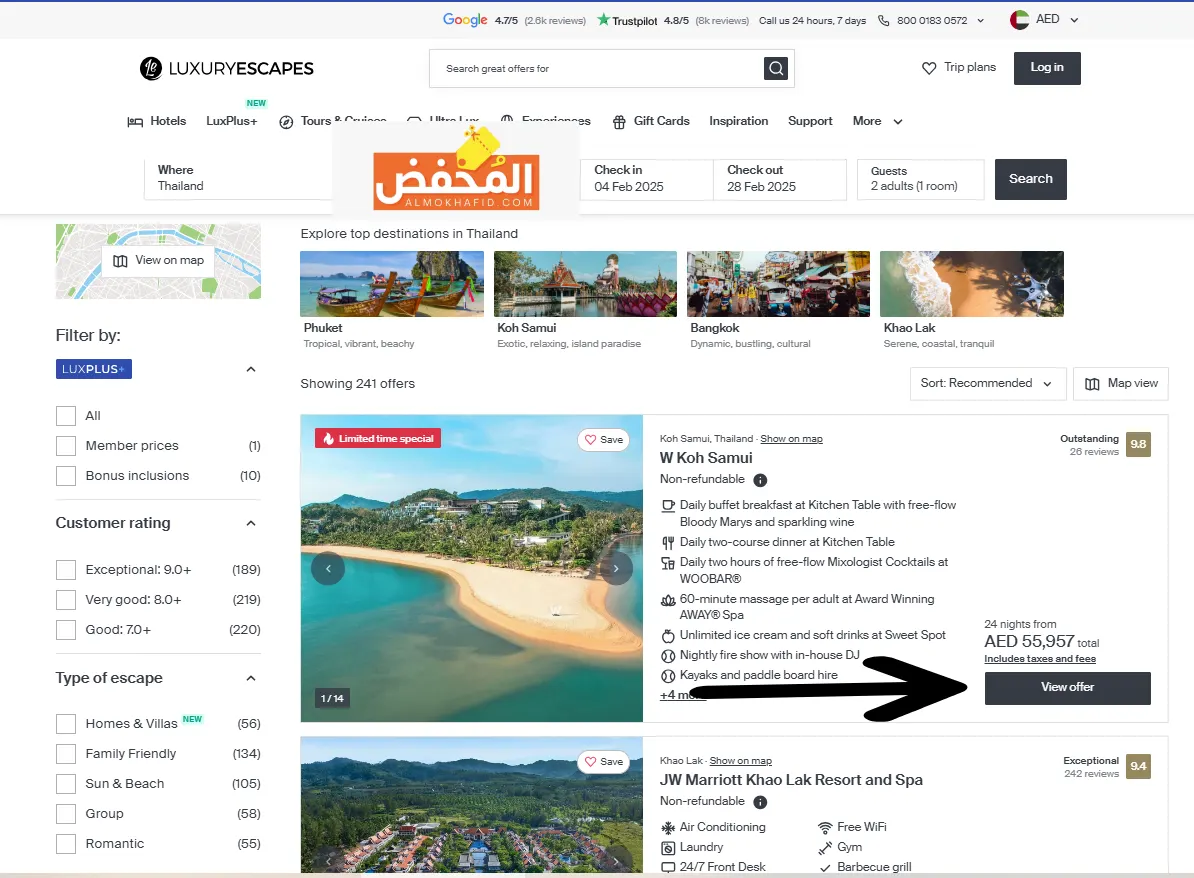The image size is (1194, 878).
Task: Click the Gift Cards gift icon
Action: (x=620, y=122)
